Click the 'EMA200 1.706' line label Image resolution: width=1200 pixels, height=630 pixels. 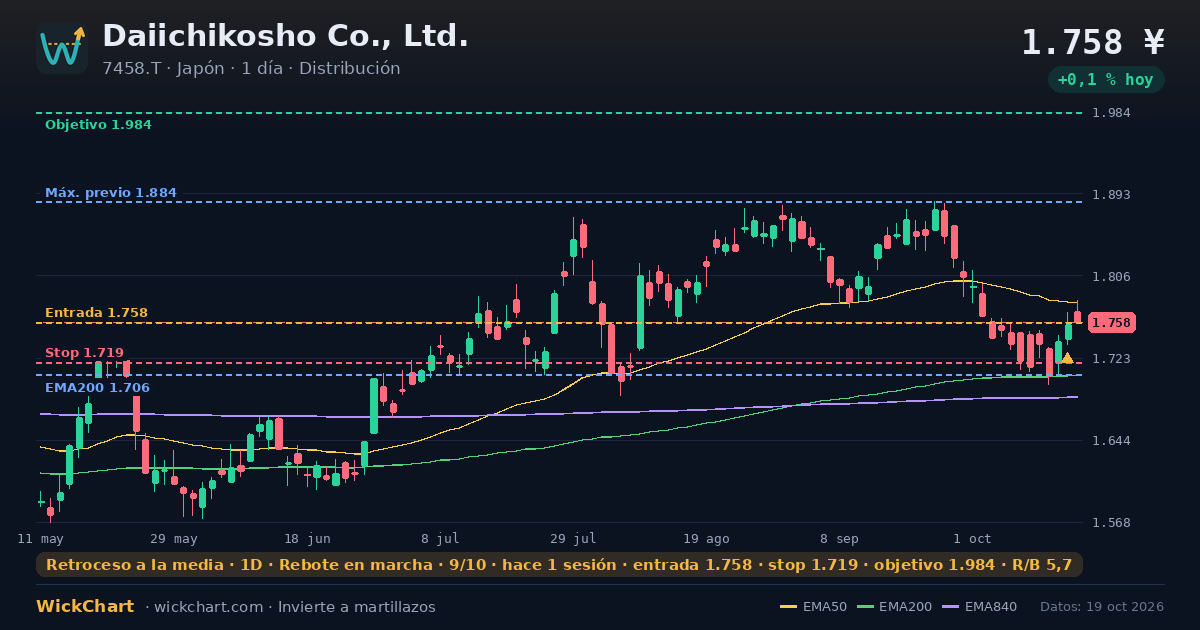click(97, 388)
